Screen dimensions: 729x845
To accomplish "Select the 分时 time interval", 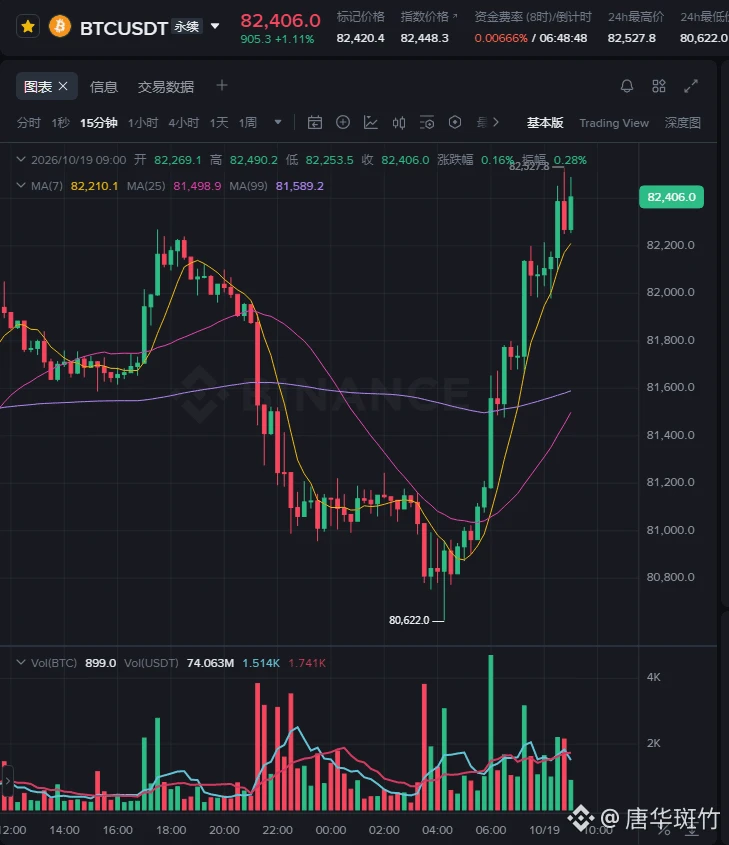I will [x=29, y=123].
